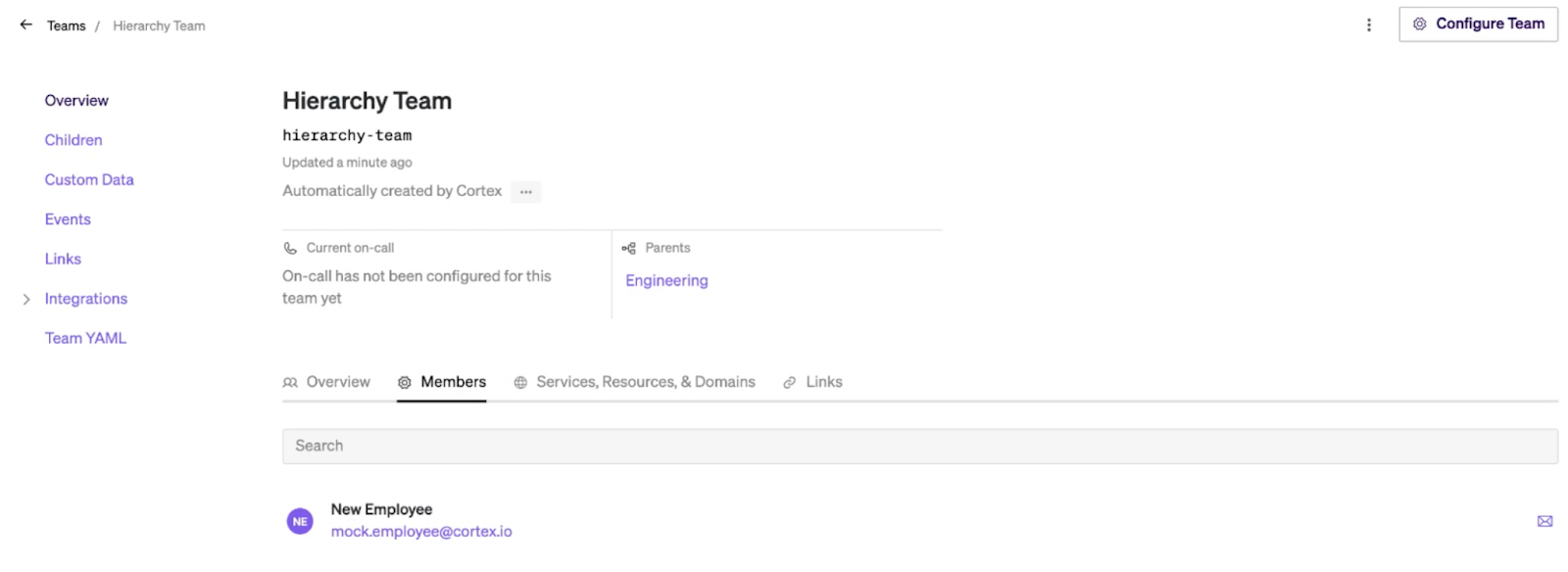This screenshot has width=1568, height=572.
Task: Open Services, Resources, & Domains tab
Action: click(635, 382)
